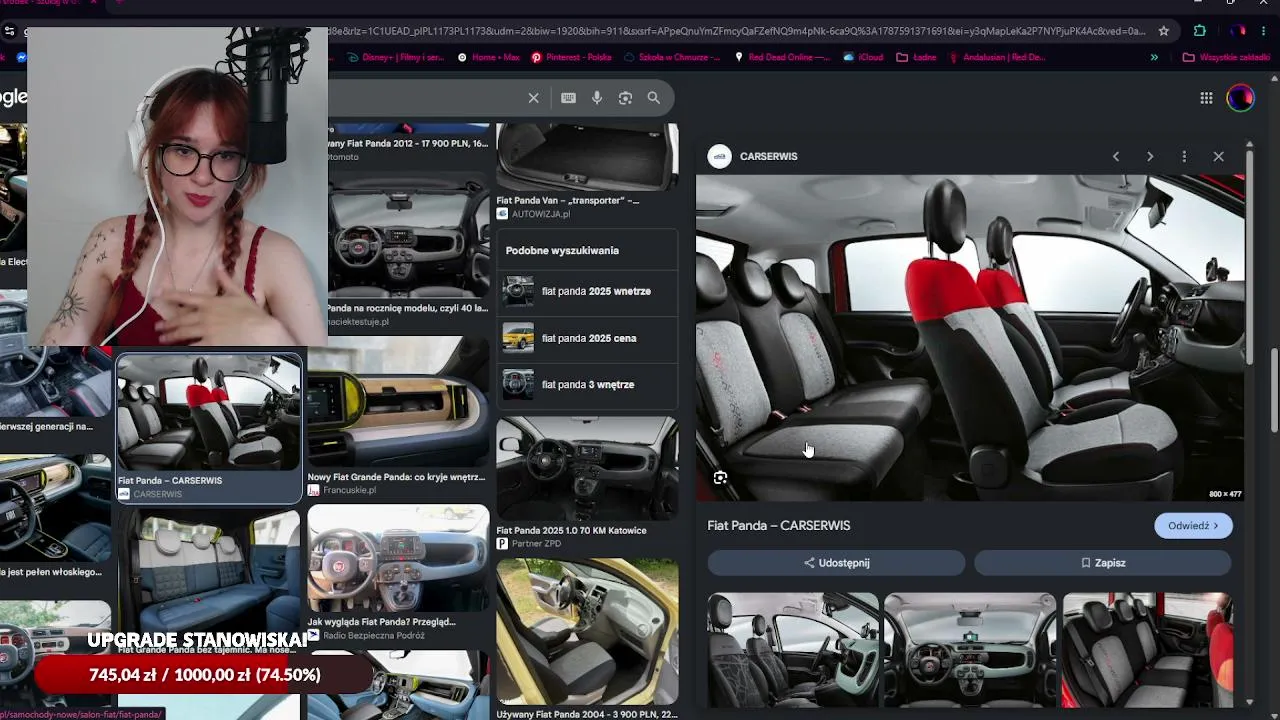1280x720 pixels.
Task: Open the related thumbnail with mint dashboard side view
Action: (793, 650)
